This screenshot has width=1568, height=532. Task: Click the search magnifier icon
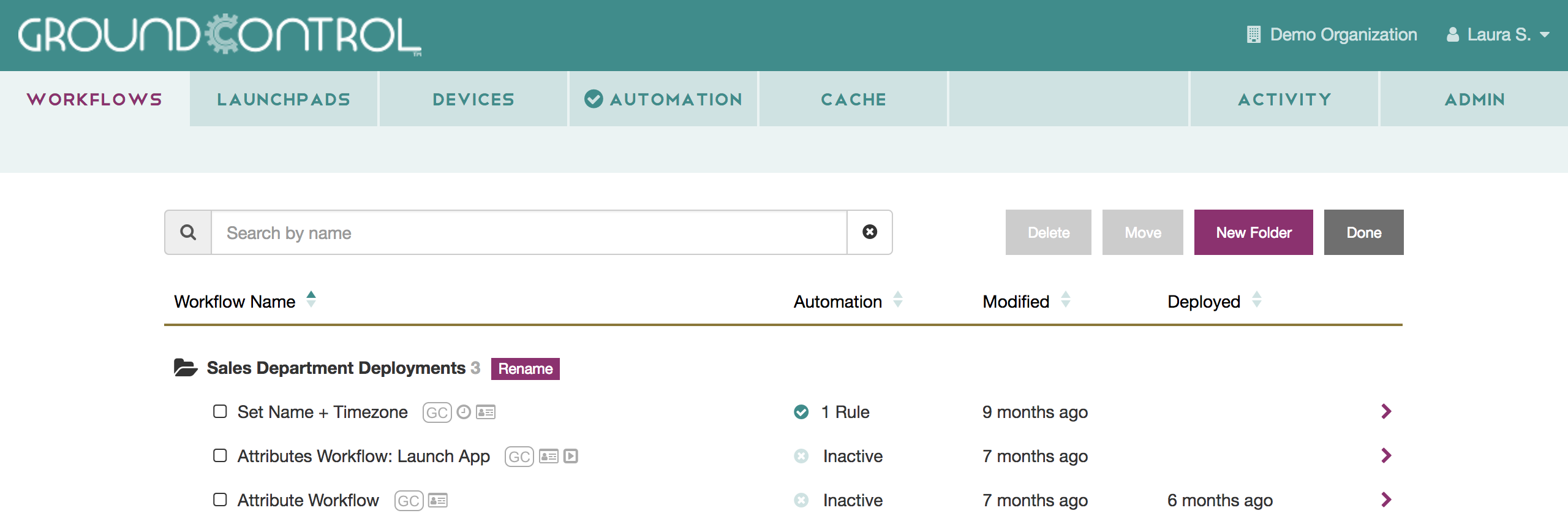188,232
